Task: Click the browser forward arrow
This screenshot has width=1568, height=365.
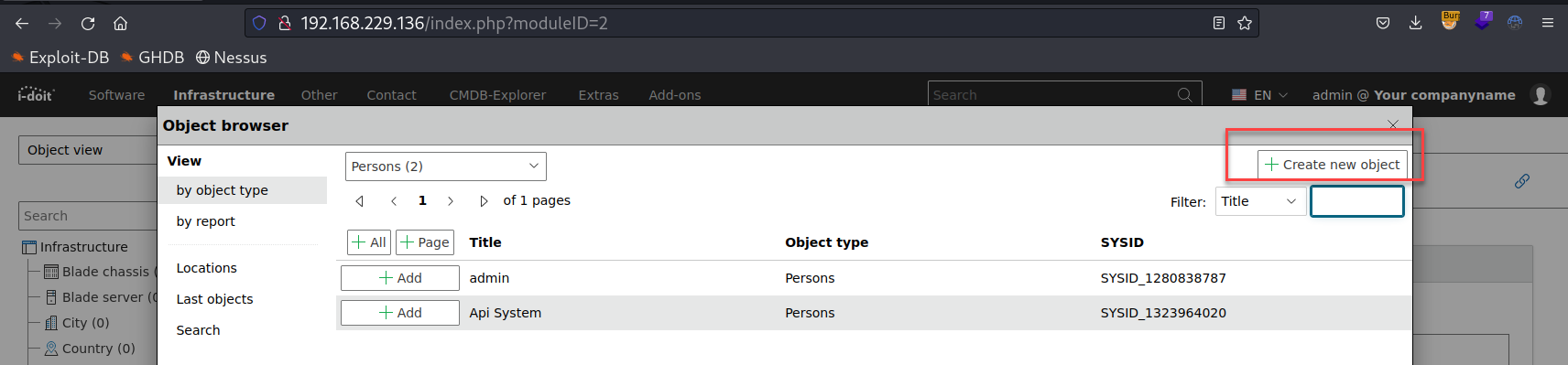Action: [55, 24]
